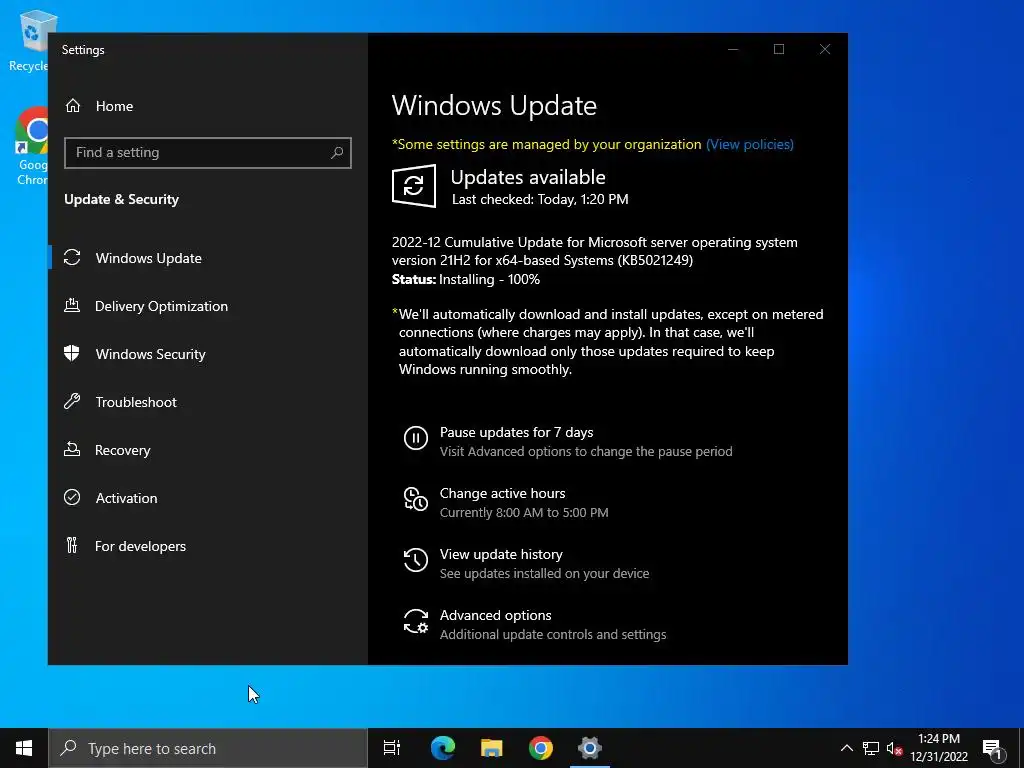Click the taskbar Type here to search box
The image size is (1024, 768).
coord(208,748)
